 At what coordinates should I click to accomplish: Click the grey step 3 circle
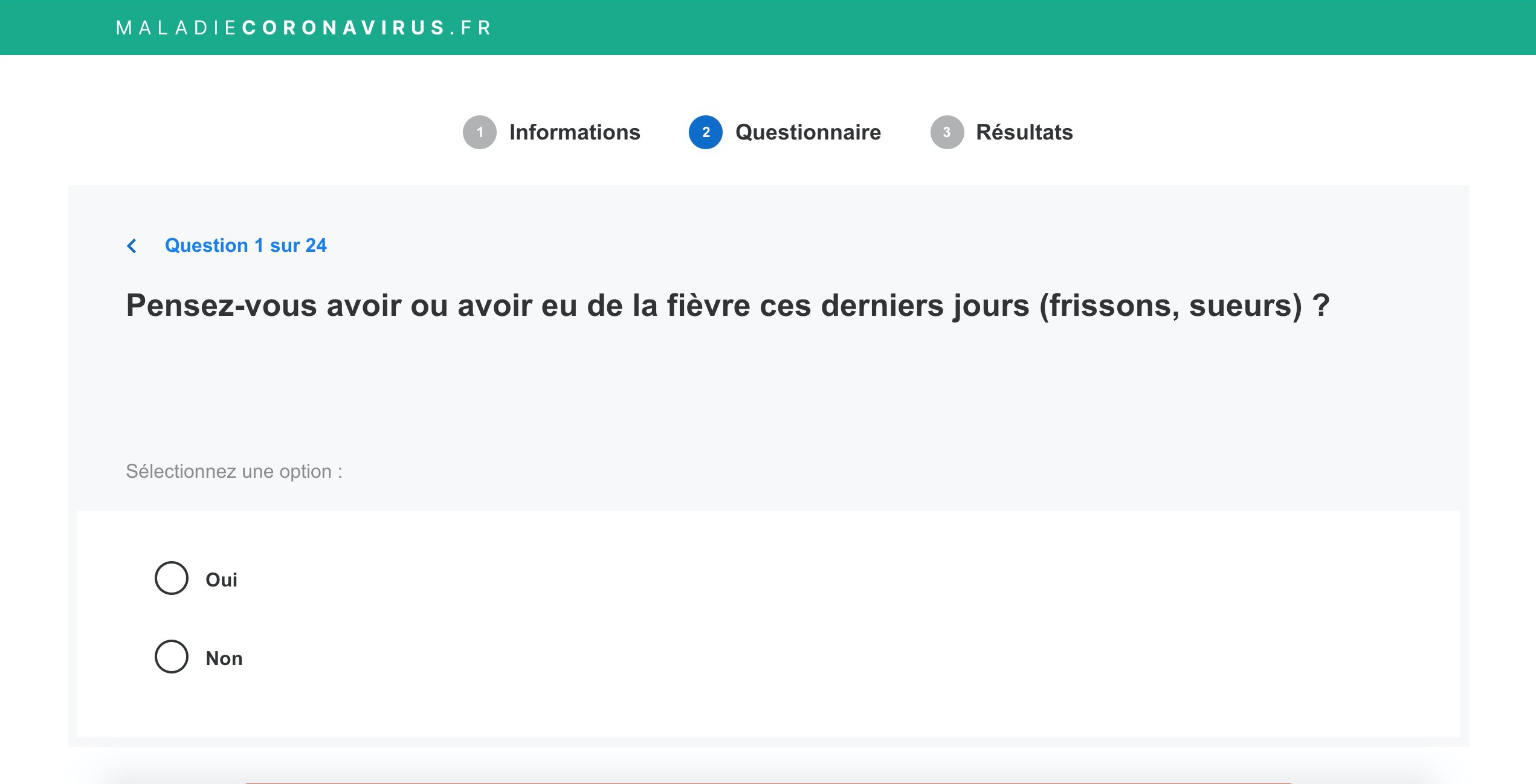946,132
